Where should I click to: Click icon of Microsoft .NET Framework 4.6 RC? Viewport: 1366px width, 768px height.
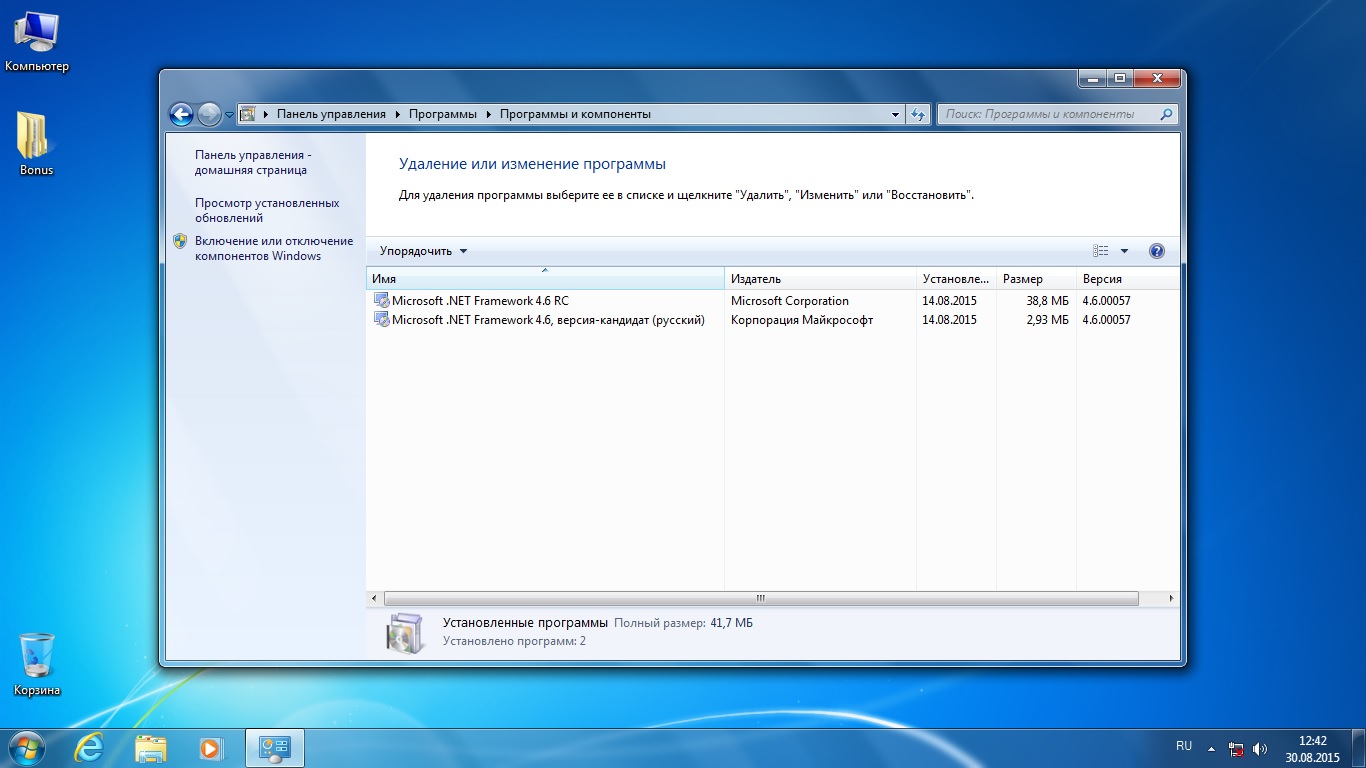coord(381,300)
